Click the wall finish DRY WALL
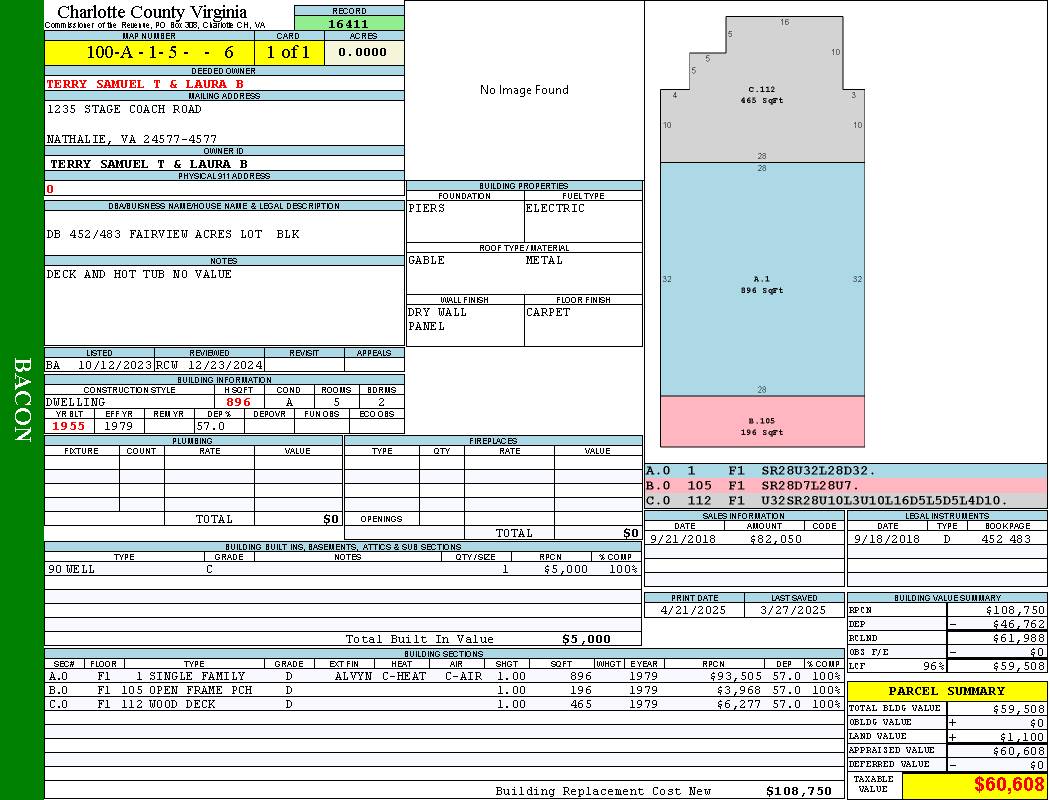This screenshot has height=800, width=1050. pyautogui.click(x=437, y=313)
